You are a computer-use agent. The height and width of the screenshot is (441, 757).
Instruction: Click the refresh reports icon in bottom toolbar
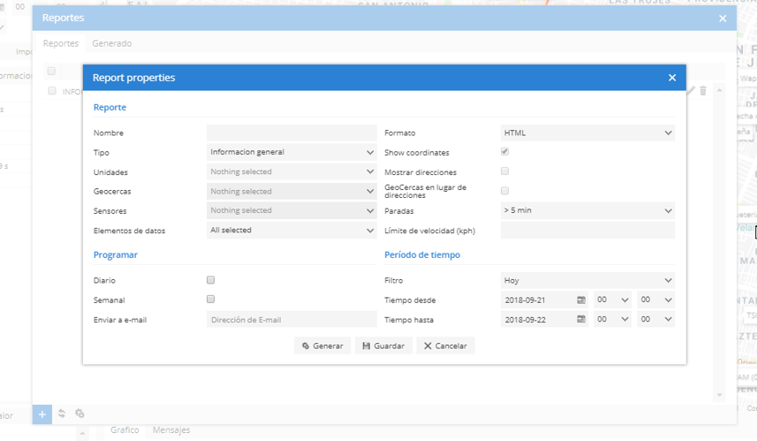coord(62,414)
